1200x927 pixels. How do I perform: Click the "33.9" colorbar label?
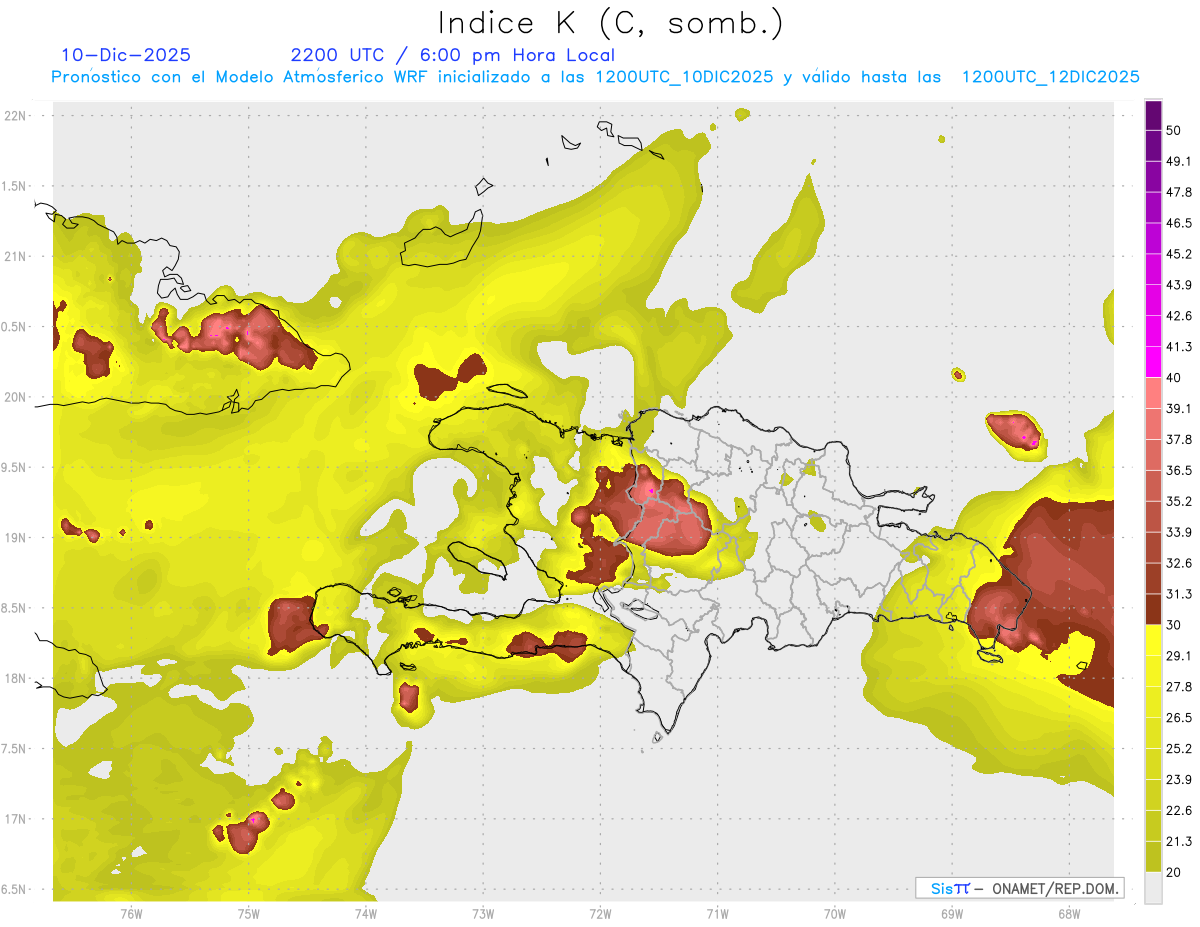(1179, 532)
